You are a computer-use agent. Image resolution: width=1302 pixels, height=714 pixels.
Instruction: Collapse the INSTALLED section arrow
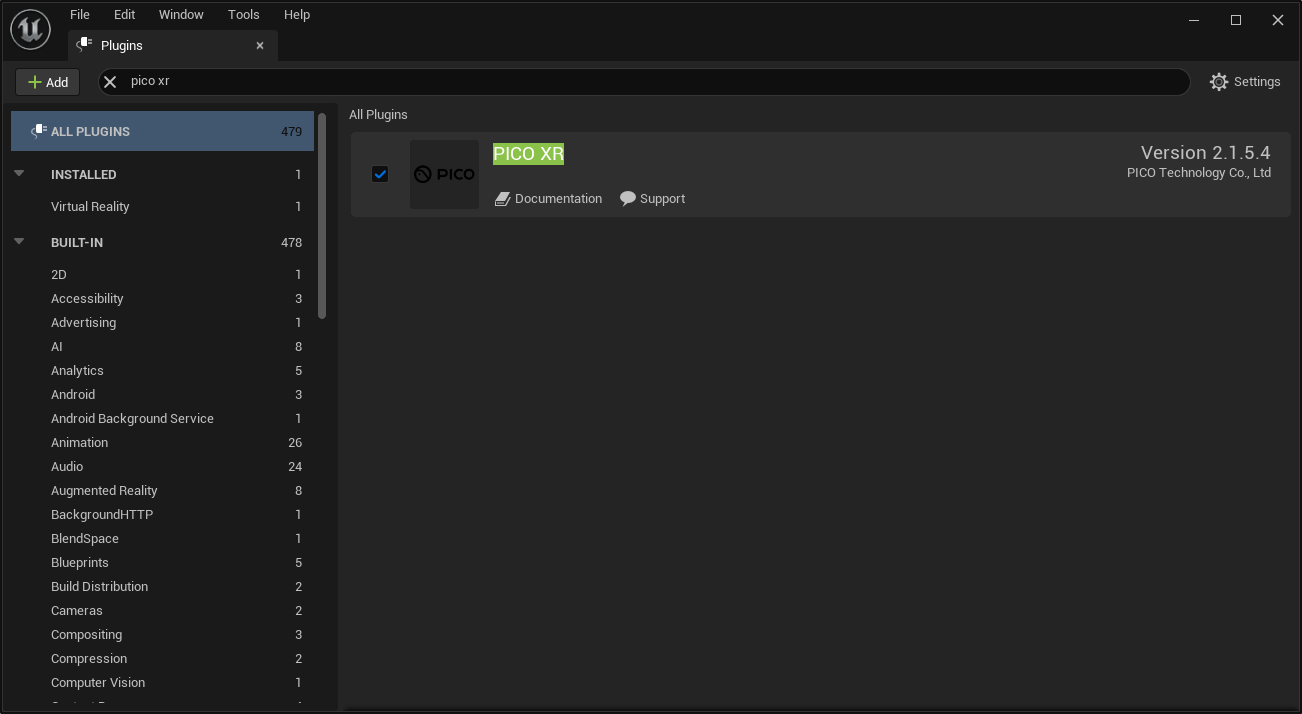[x=19, y=173]
